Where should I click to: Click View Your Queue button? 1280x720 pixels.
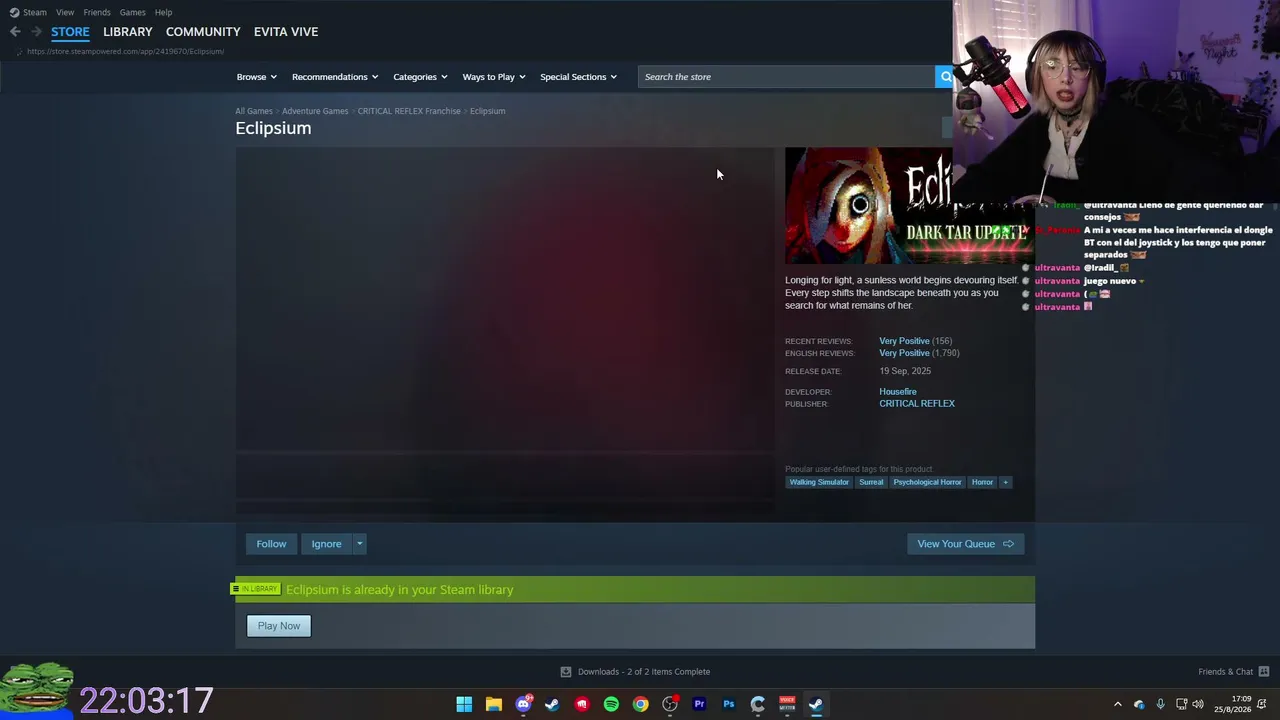coord(965,544)
